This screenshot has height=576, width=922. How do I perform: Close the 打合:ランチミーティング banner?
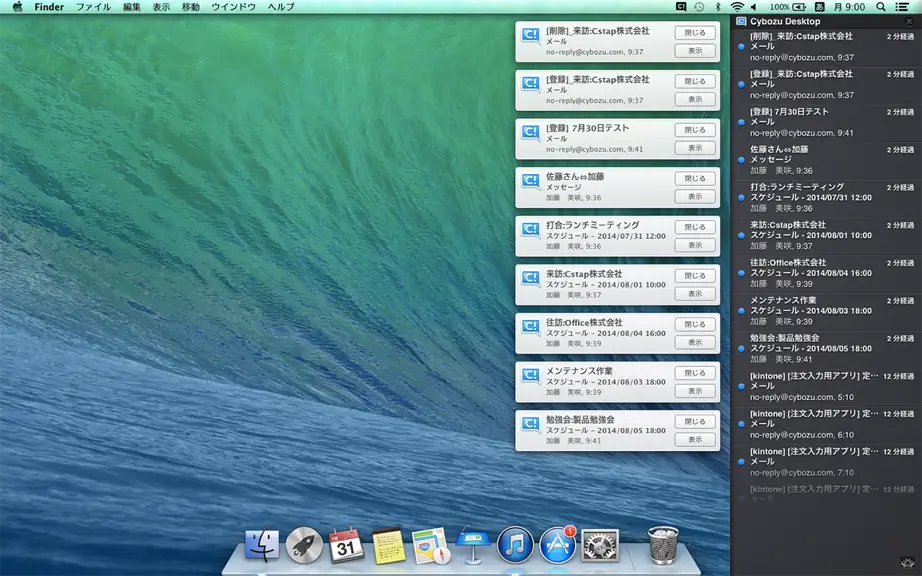[x=695, y=227]
